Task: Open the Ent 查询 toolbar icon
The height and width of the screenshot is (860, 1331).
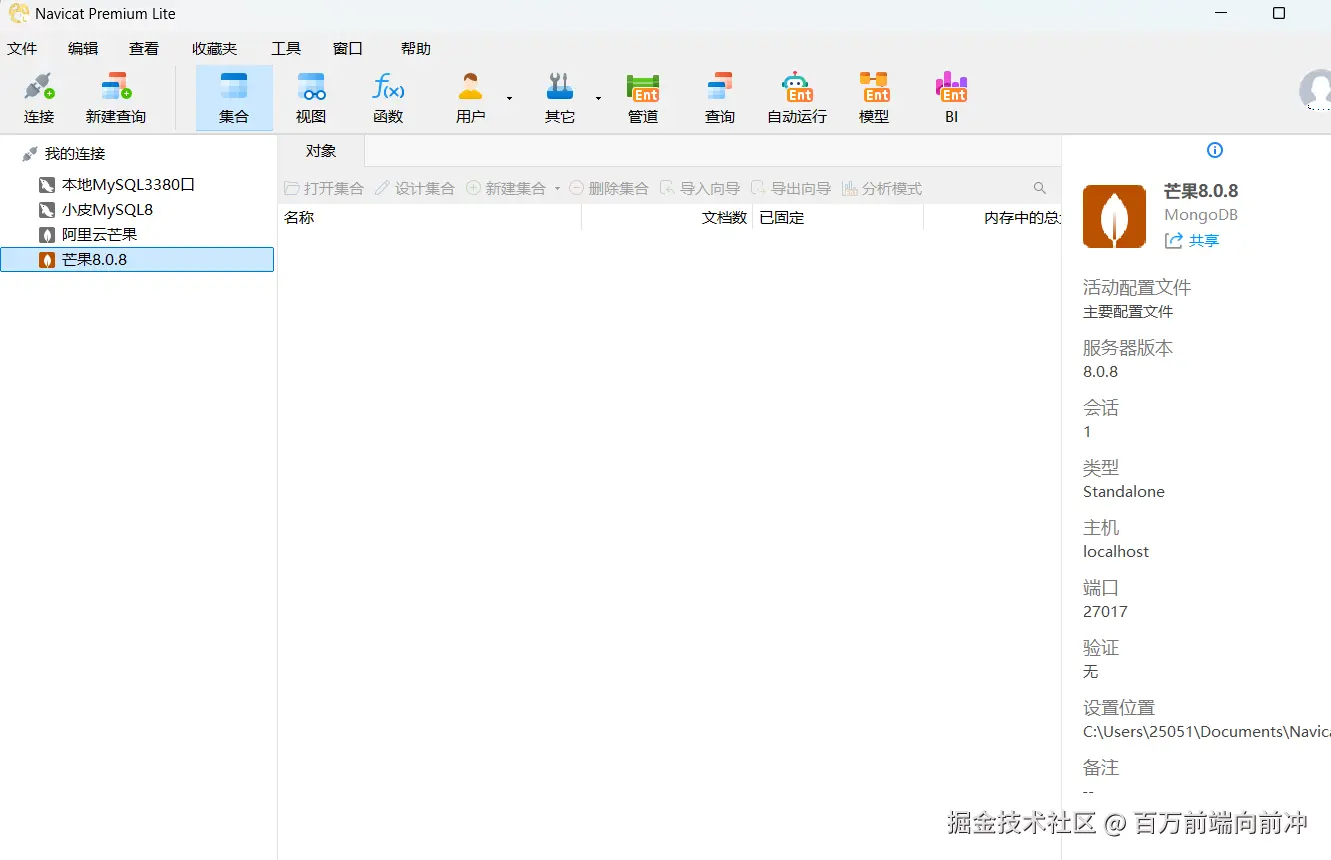Action: [x=719, y=97]
